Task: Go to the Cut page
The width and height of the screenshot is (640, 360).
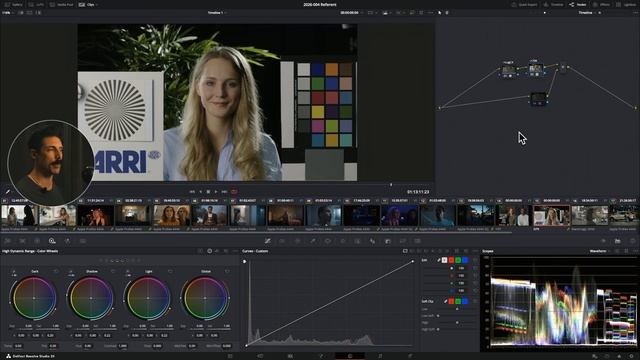Action: [x=260, y=356]
